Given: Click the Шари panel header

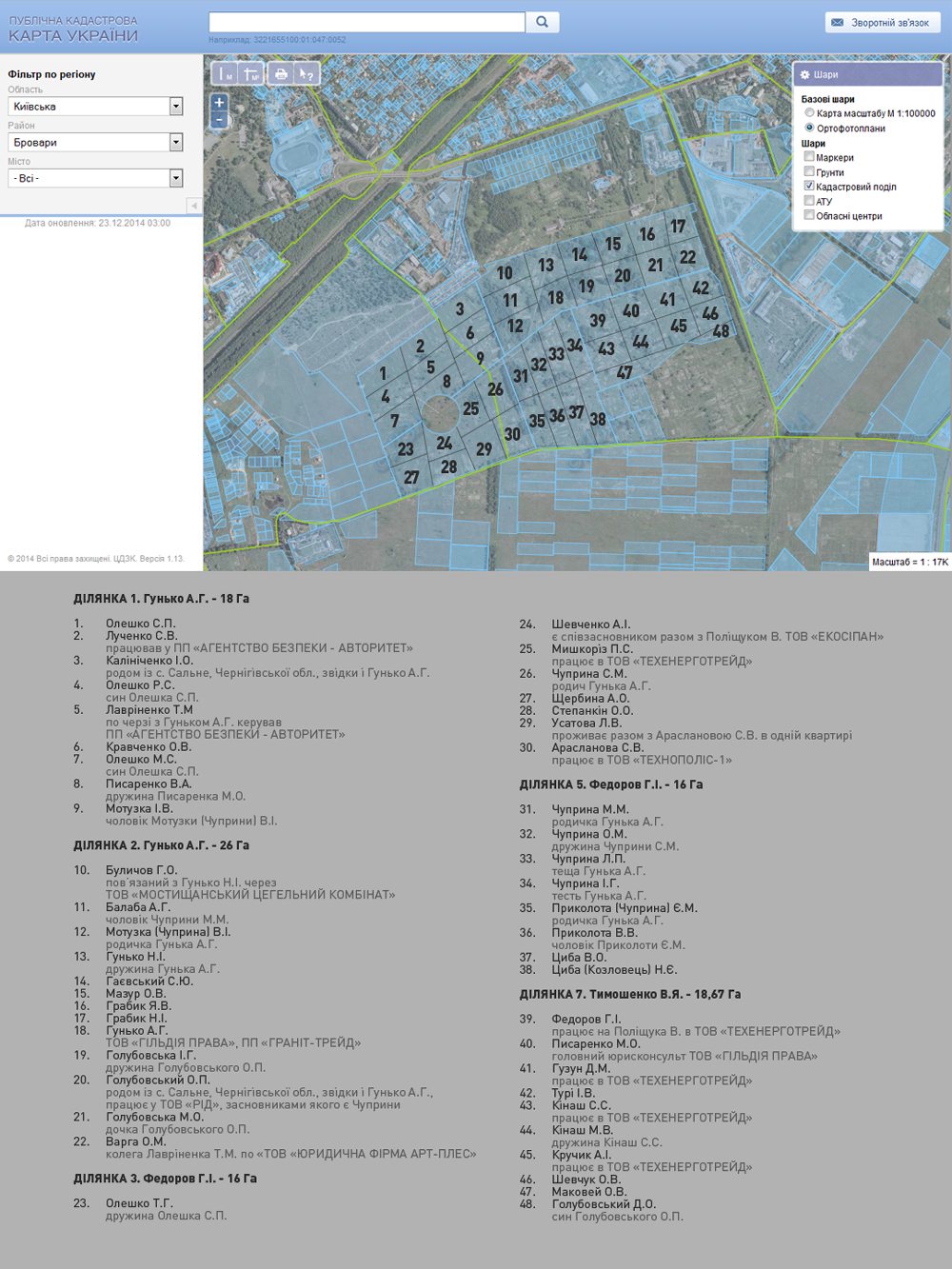Looking at the screenshot, I should 867,74.
